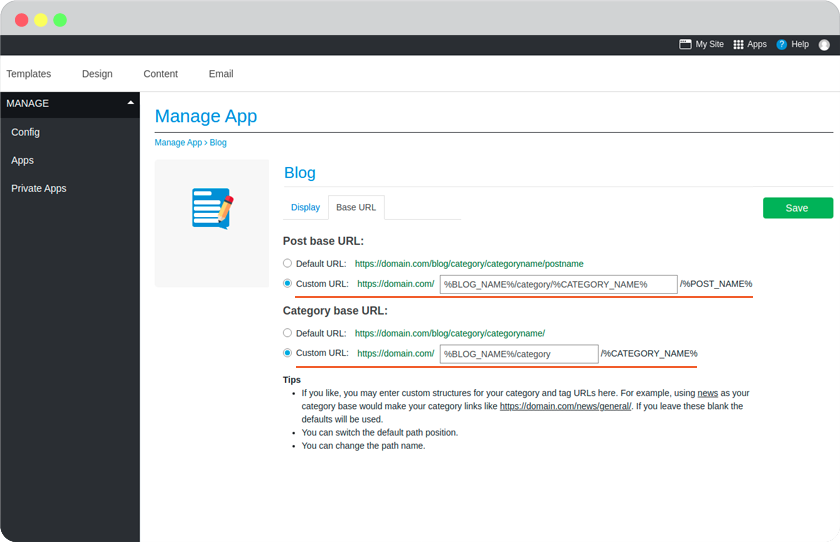
Task: Click the Blog breadcrumb link
Action: coord(218,142)
